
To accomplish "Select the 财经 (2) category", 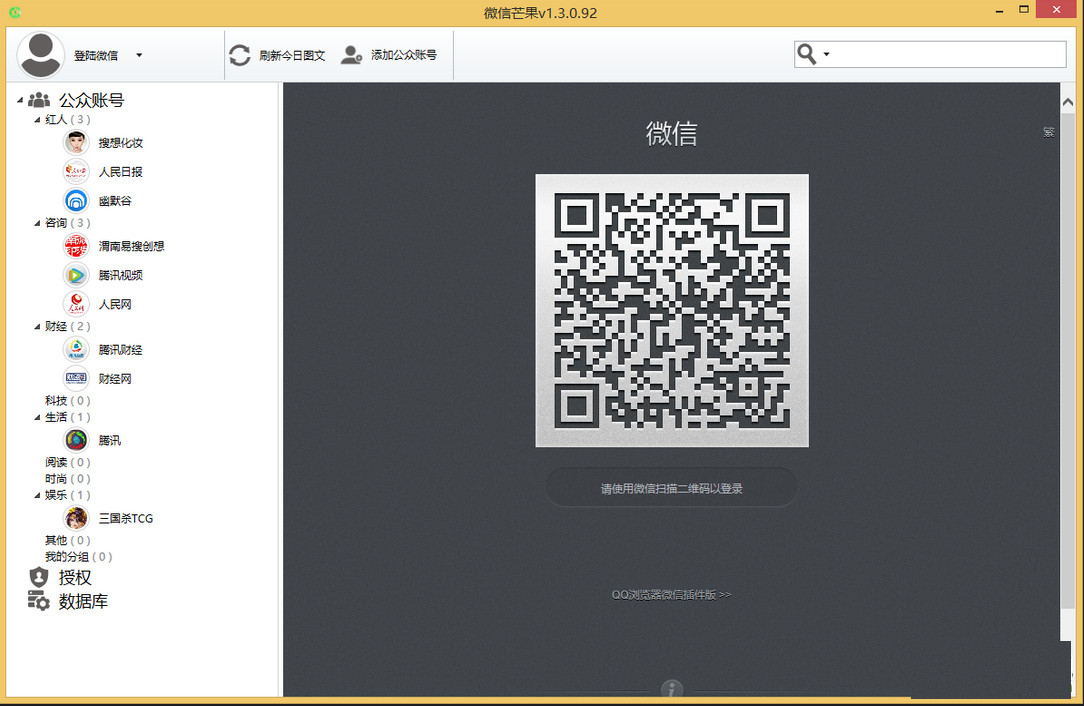I will [68, 326].
